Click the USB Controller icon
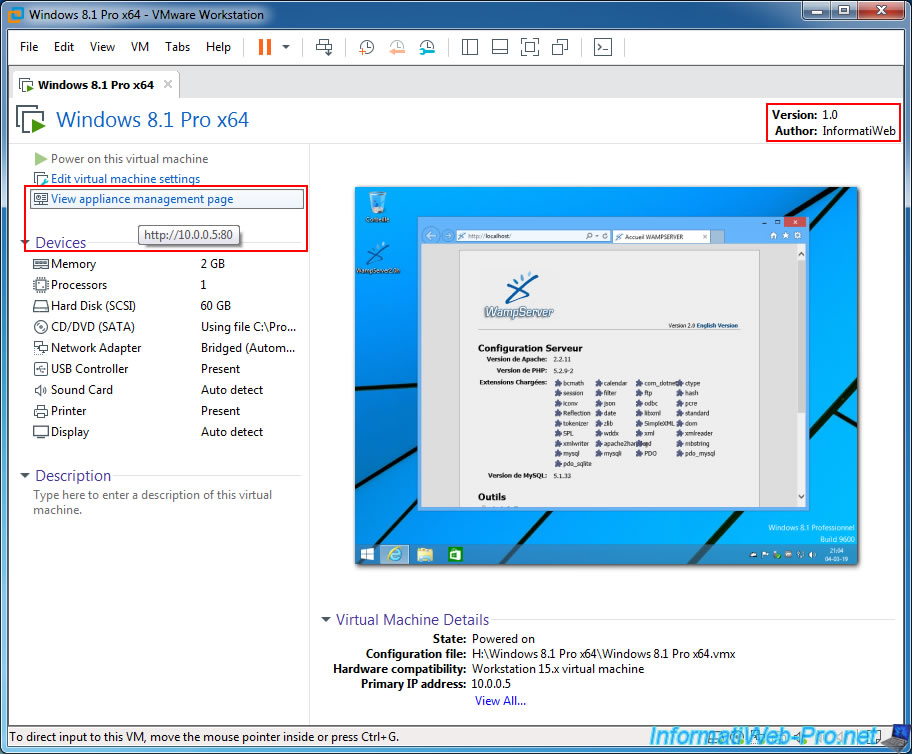The image size is (912, 754). (x=41, y=369)
